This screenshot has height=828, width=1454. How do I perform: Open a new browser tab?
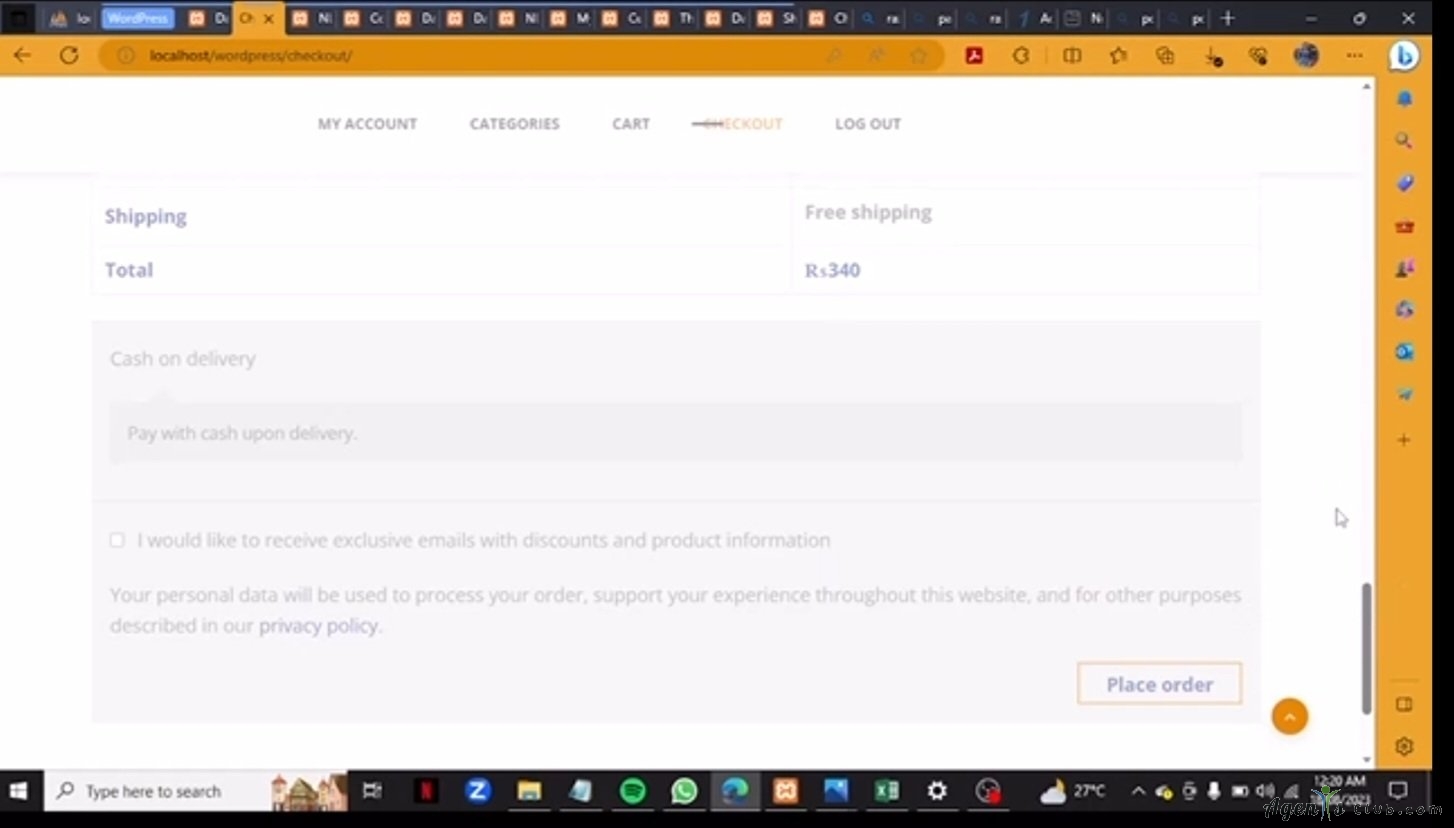click(1228, 18)
